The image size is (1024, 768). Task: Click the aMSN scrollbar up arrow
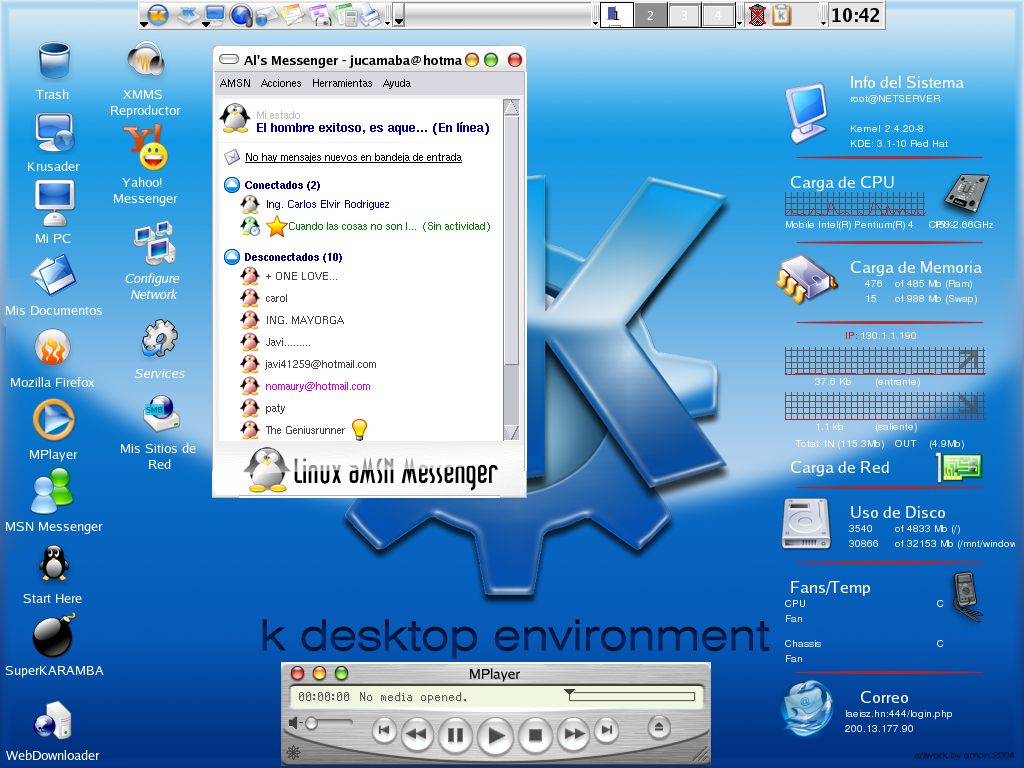511,107
